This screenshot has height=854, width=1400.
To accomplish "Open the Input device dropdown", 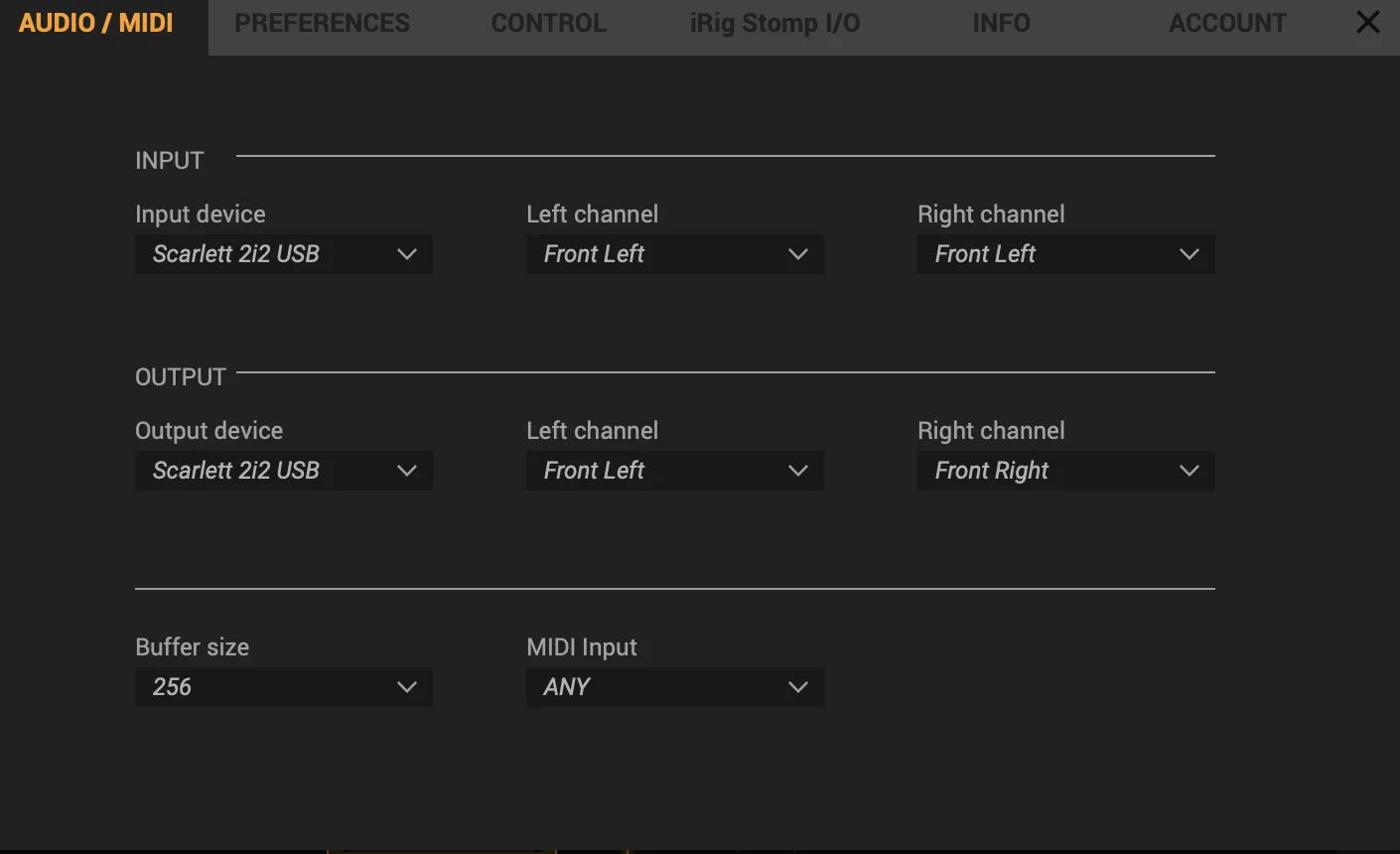I will pos(283,254).
